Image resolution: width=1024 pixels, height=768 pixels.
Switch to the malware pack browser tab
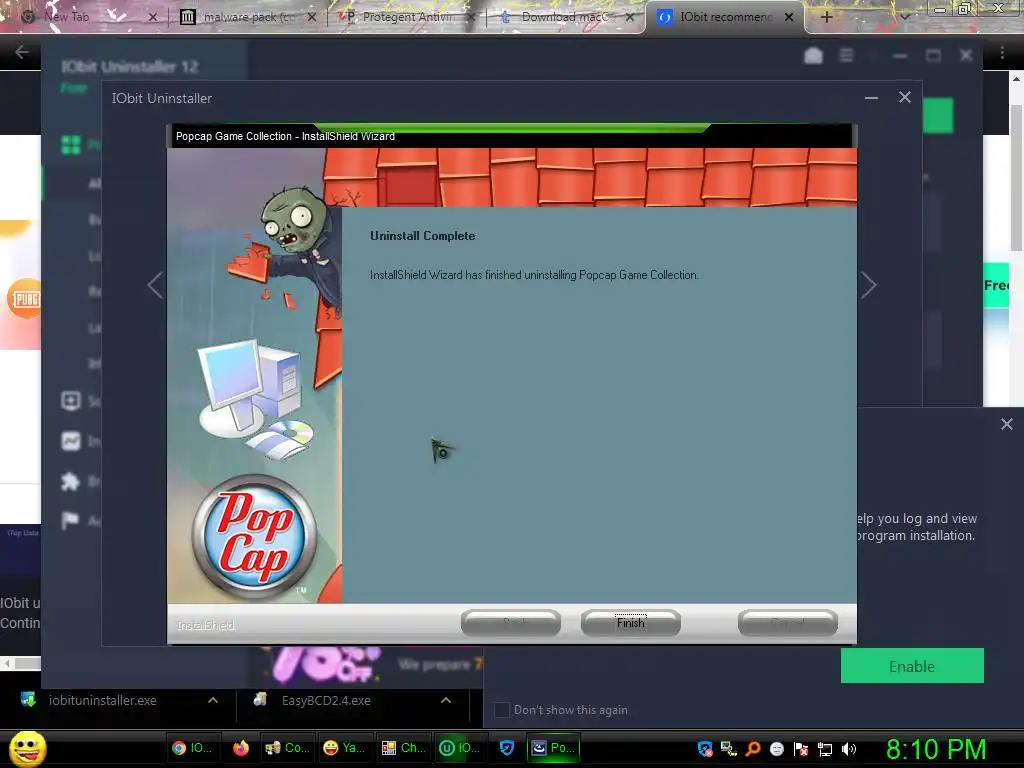(x=248, y=17)
